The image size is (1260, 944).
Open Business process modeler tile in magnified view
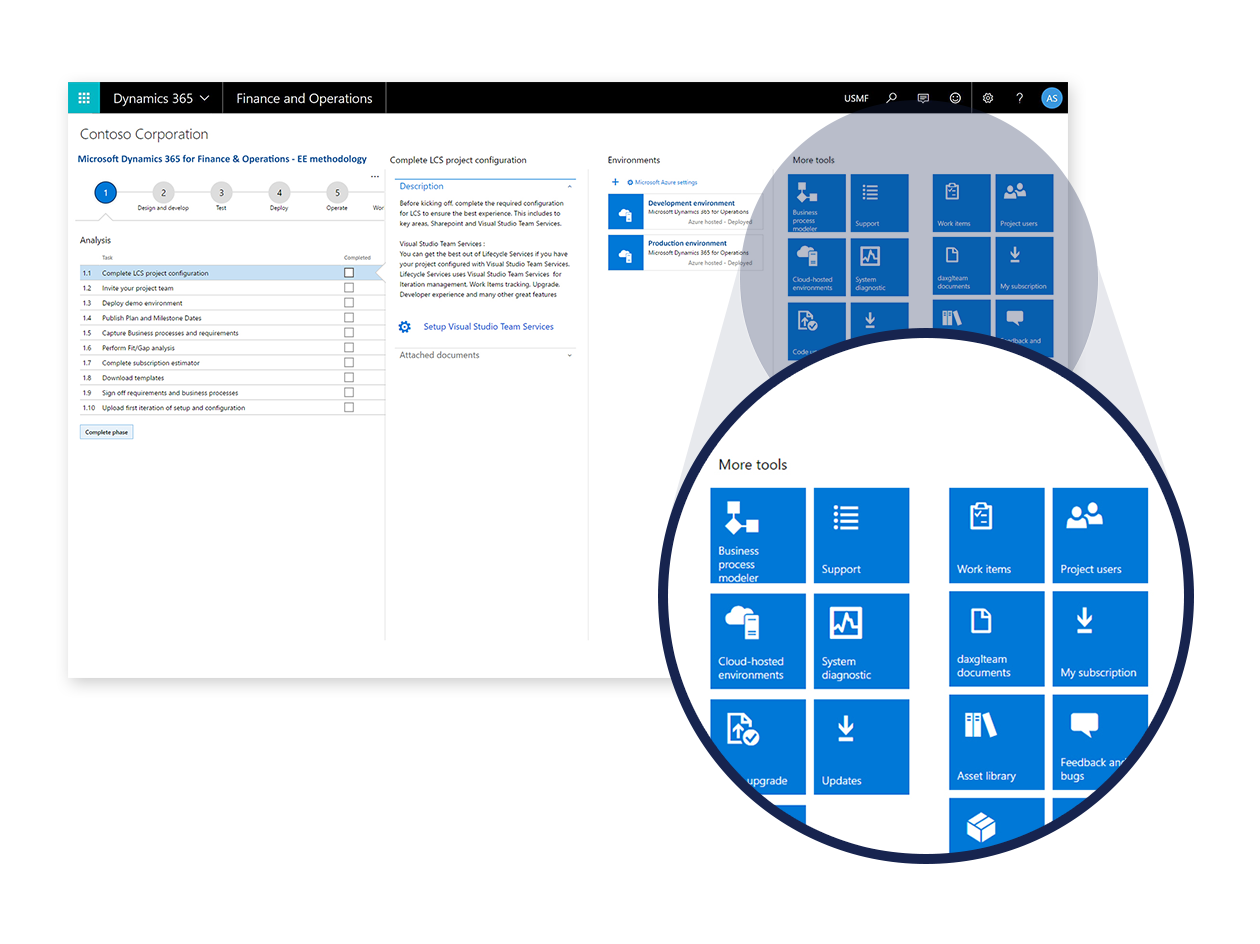pos(758,535)
